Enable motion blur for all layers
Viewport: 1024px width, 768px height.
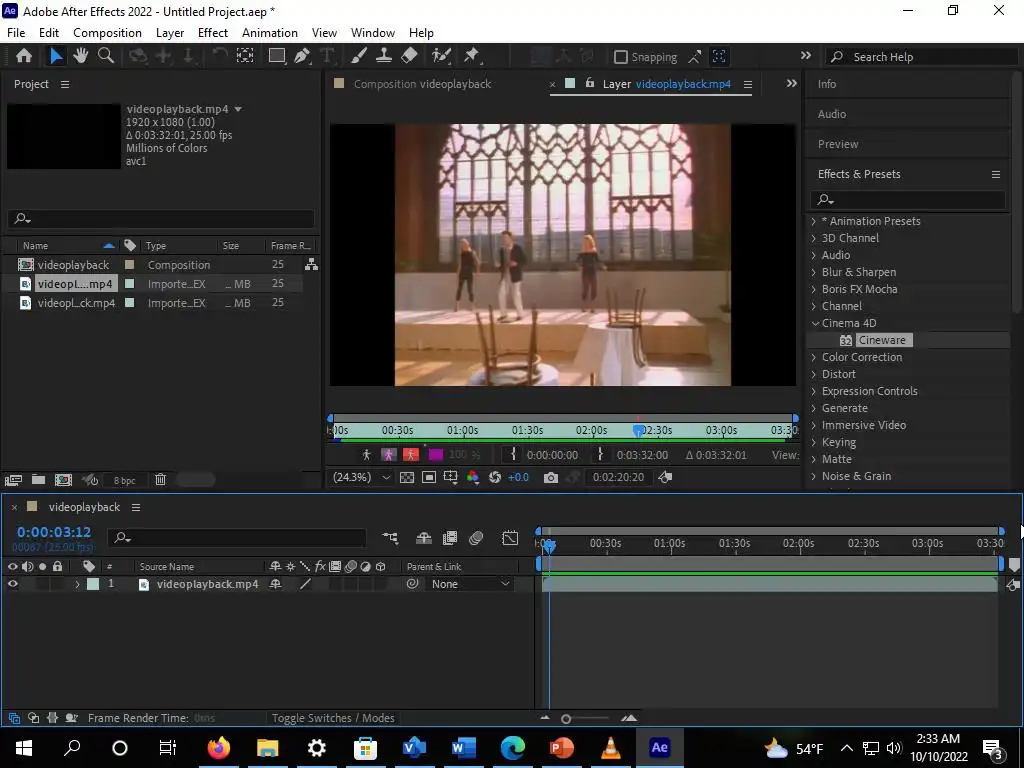pyautogui.click(x=476, y=538)
